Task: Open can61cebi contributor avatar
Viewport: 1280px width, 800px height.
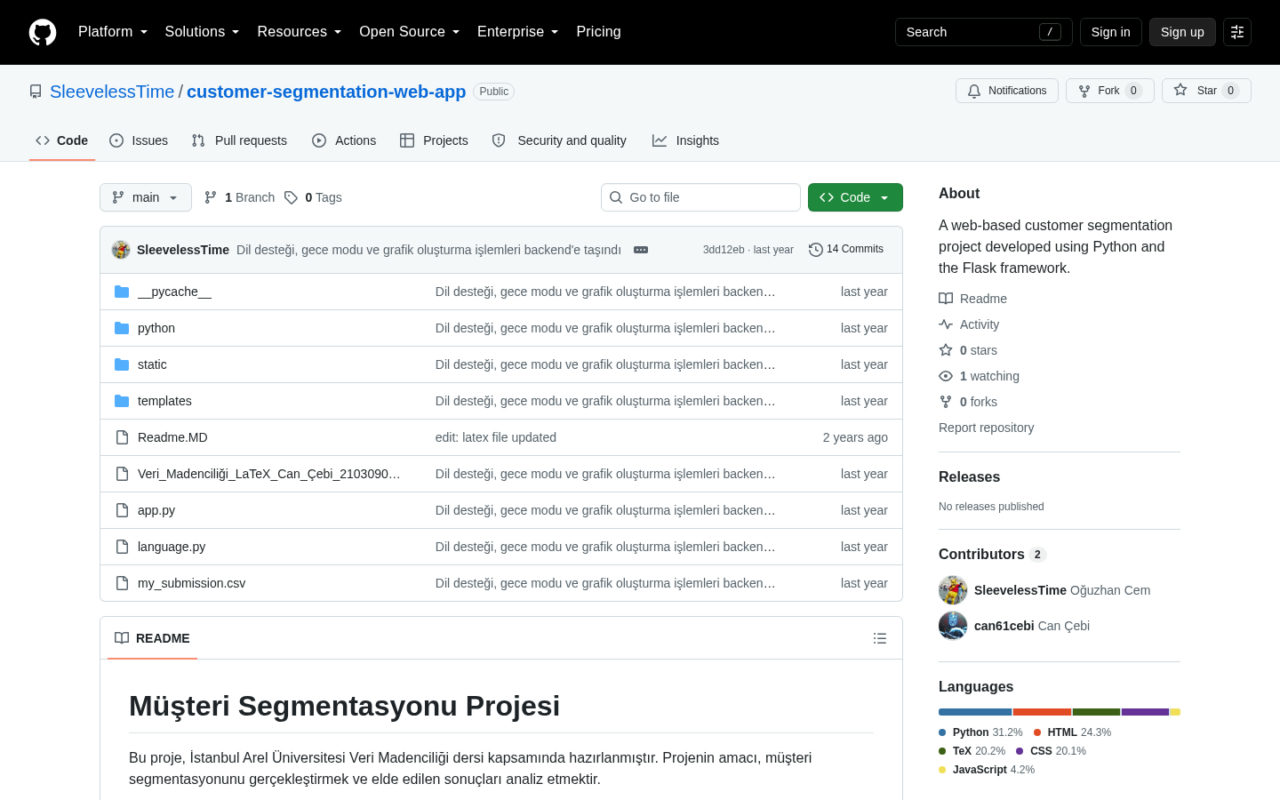Action: point(953,626)
